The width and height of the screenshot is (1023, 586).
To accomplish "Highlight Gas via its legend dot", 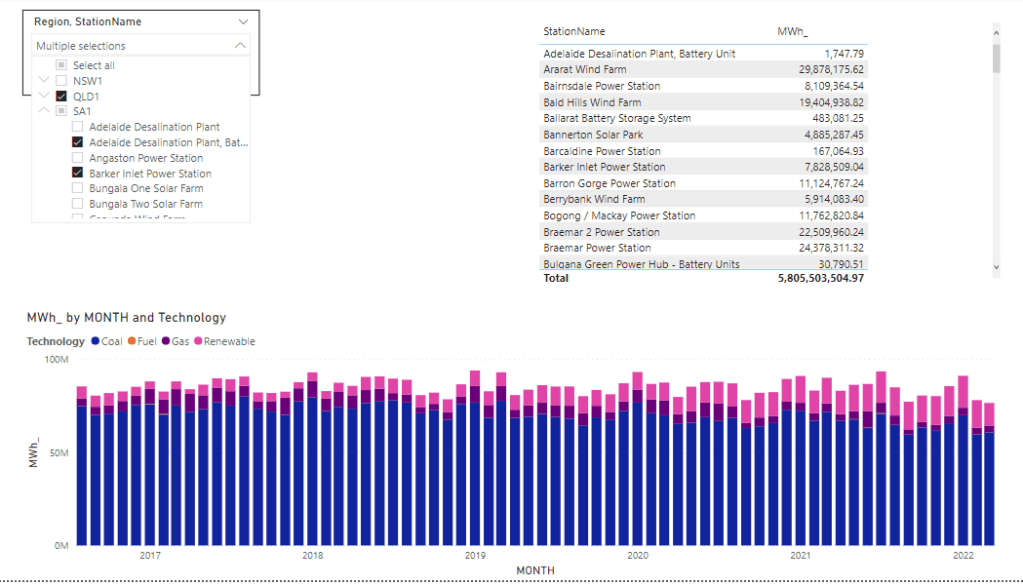I will [166, 341].
